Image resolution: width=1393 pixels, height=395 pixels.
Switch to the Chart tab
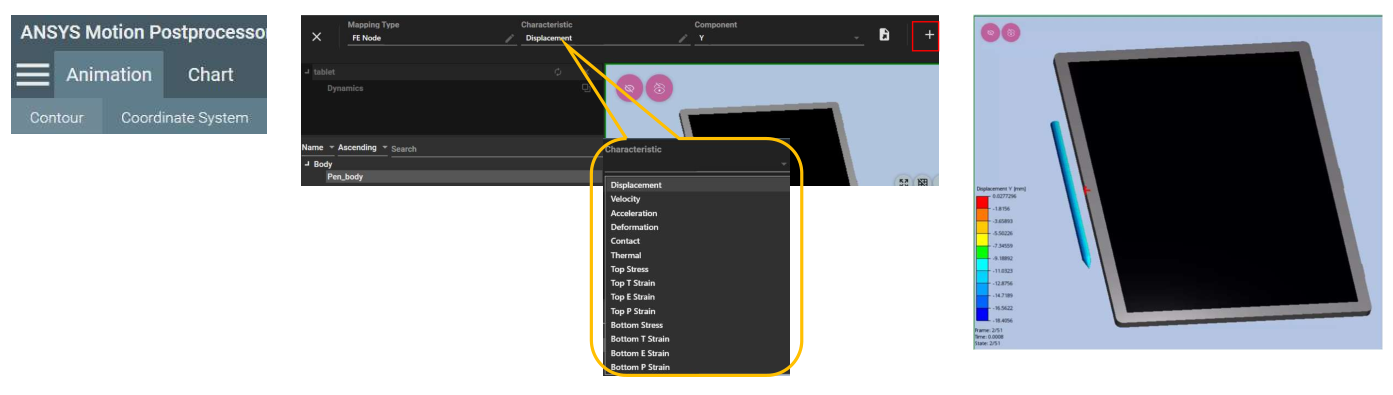(211, 75)
